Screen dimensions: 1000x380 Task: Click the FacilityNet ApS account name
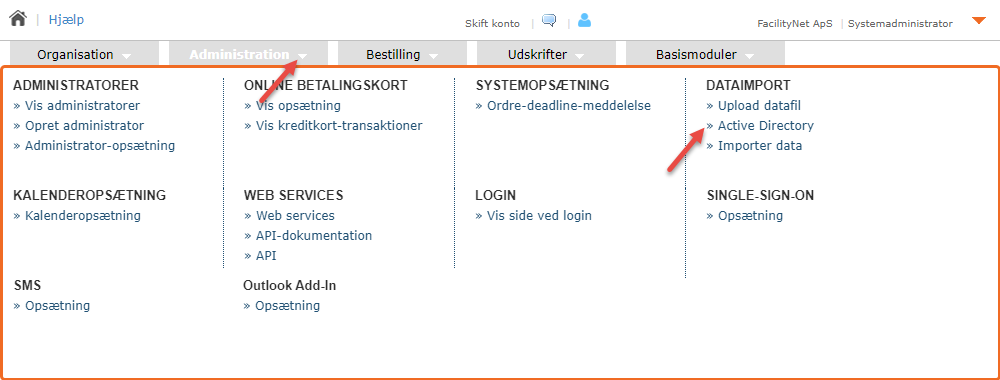[x=795, y=24]
